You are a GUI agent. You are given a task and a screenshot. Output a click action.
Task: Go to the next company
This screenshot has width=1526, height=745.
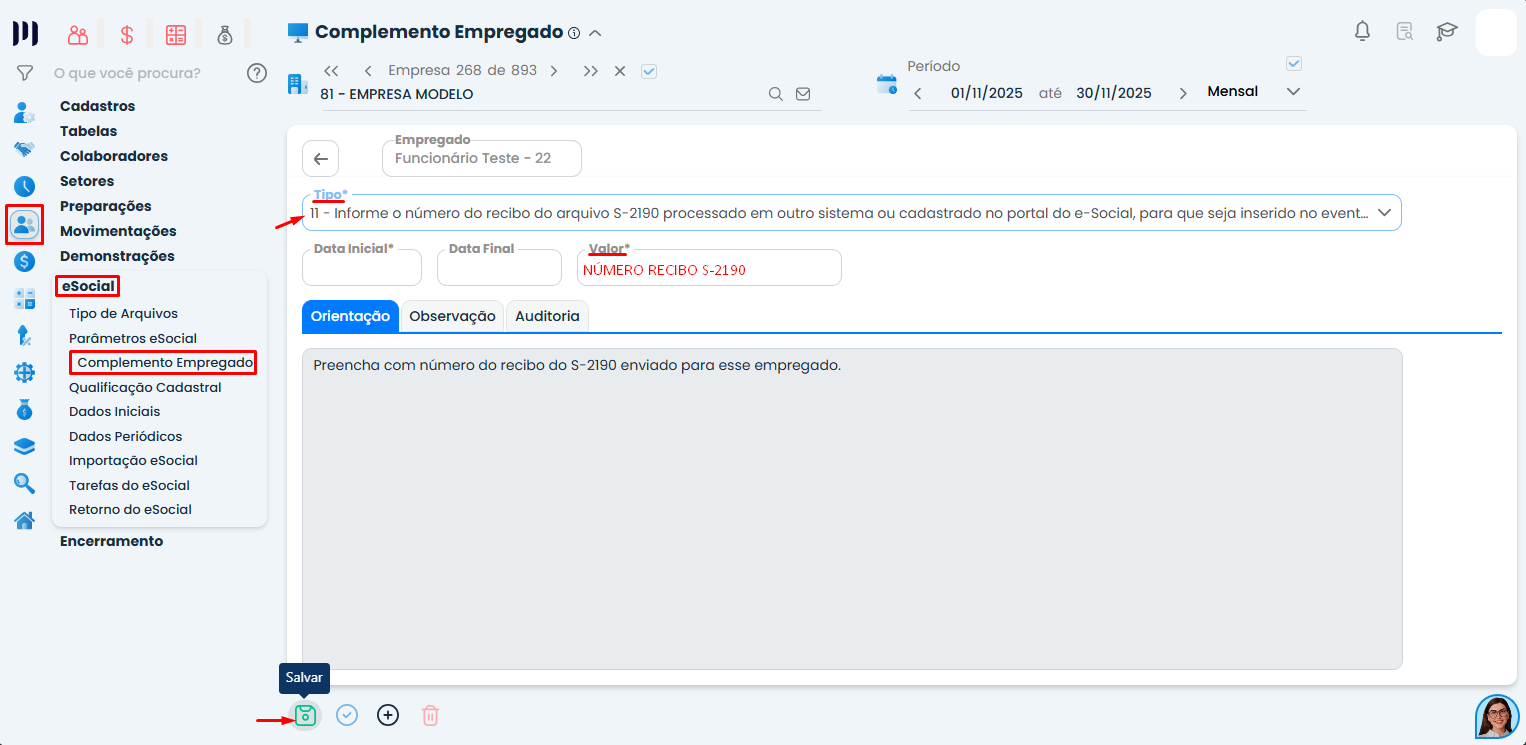(x=554, y=71)
